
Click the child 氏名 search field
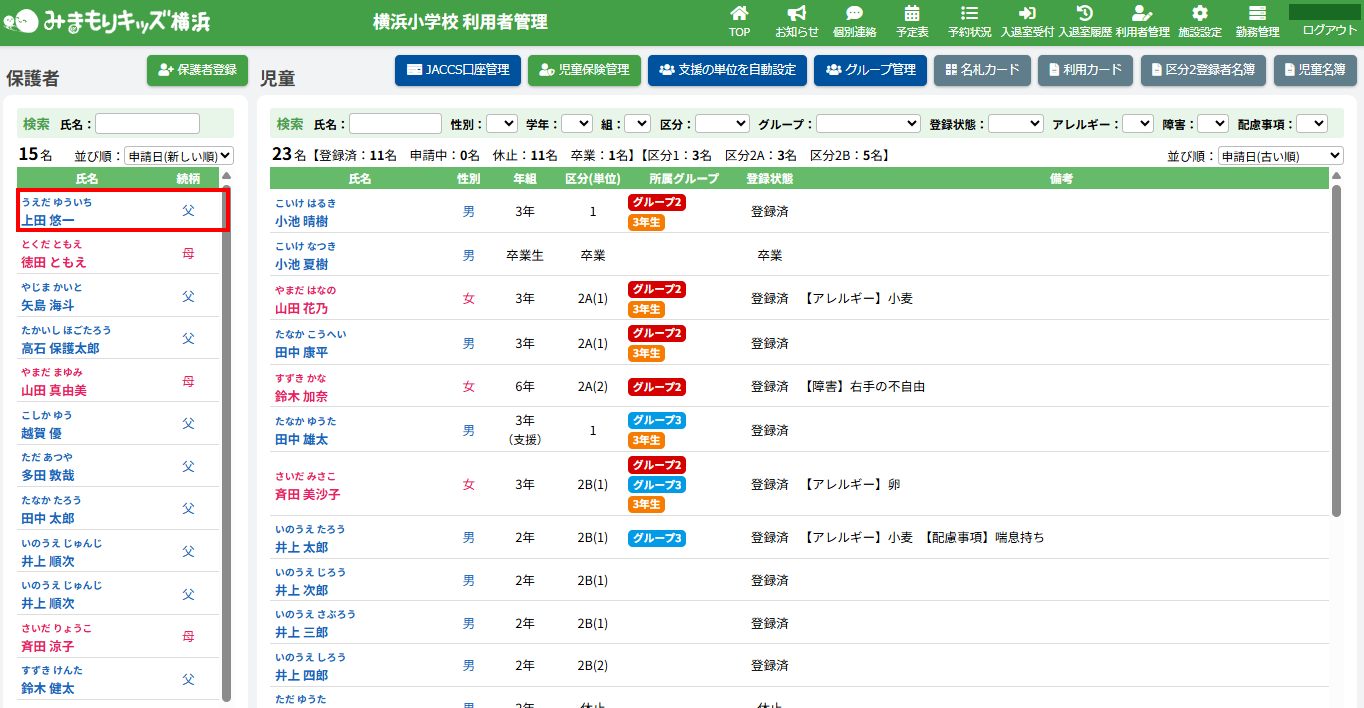coord(395,124)
